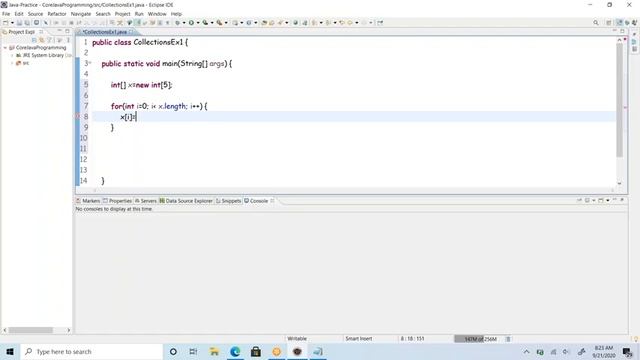
Task: Click the green Run toolbar icon
Action: click(191, 22)
